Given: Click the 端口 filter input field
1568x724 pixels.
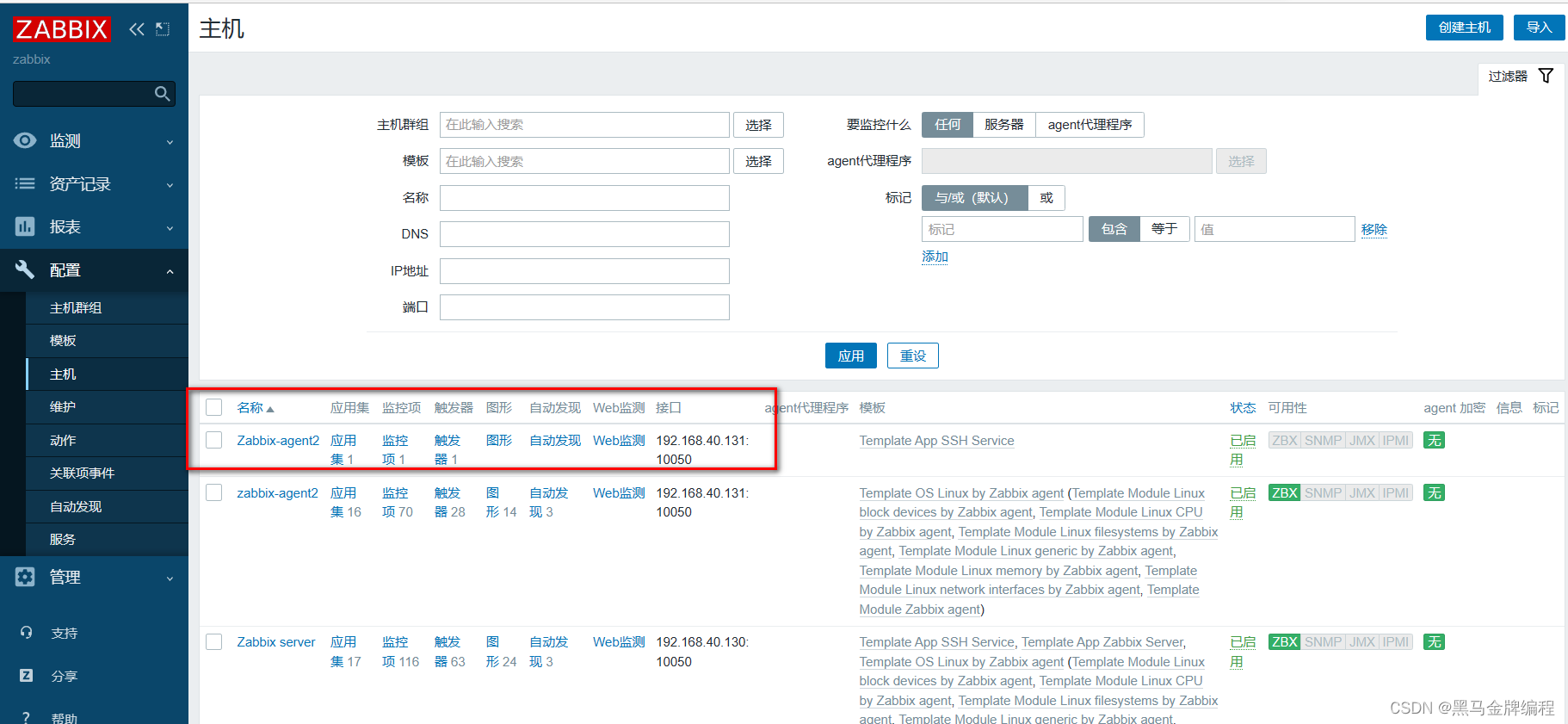Looking at the screenshot, I should [584, 307].
